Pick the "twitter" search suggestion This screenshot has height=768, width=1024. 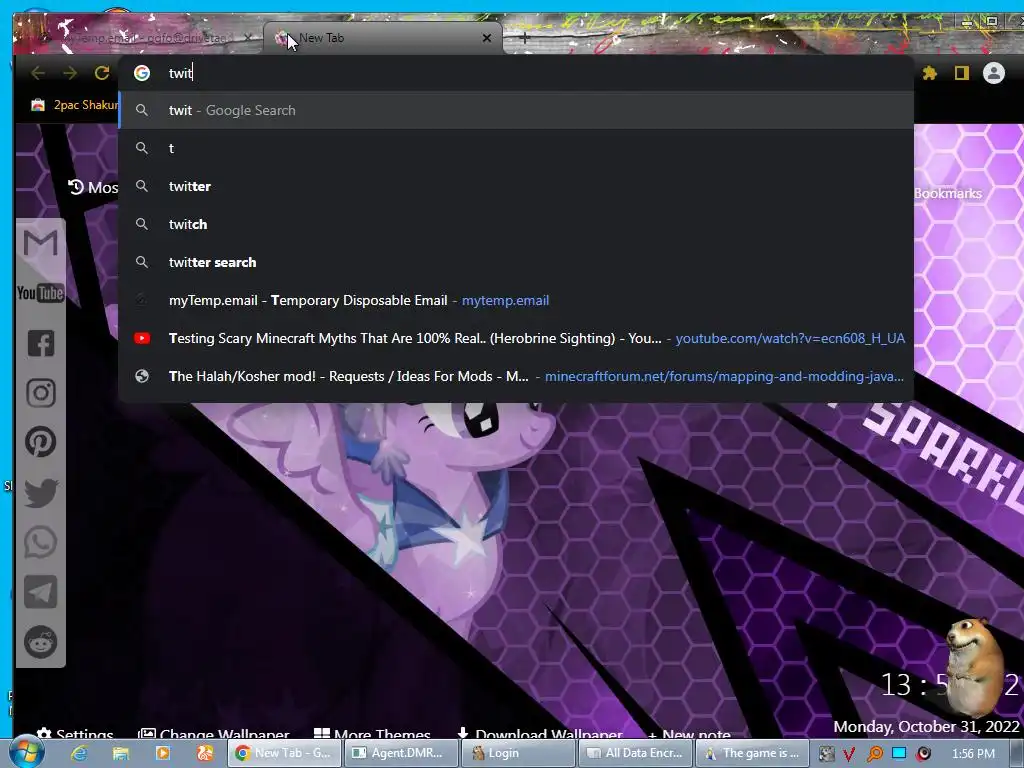(x=516, y=186)
